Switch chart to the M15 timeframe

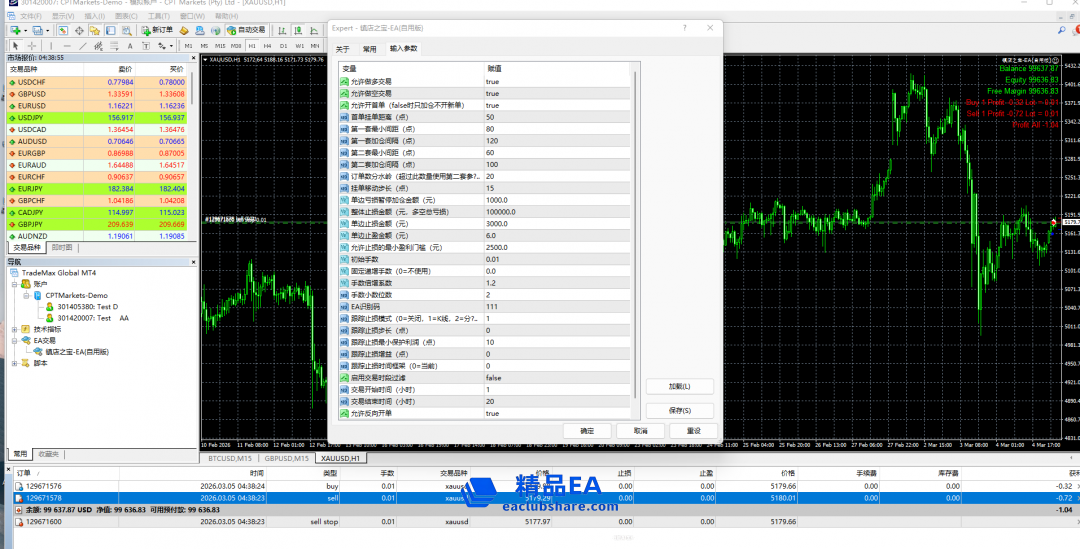point(219,46)
